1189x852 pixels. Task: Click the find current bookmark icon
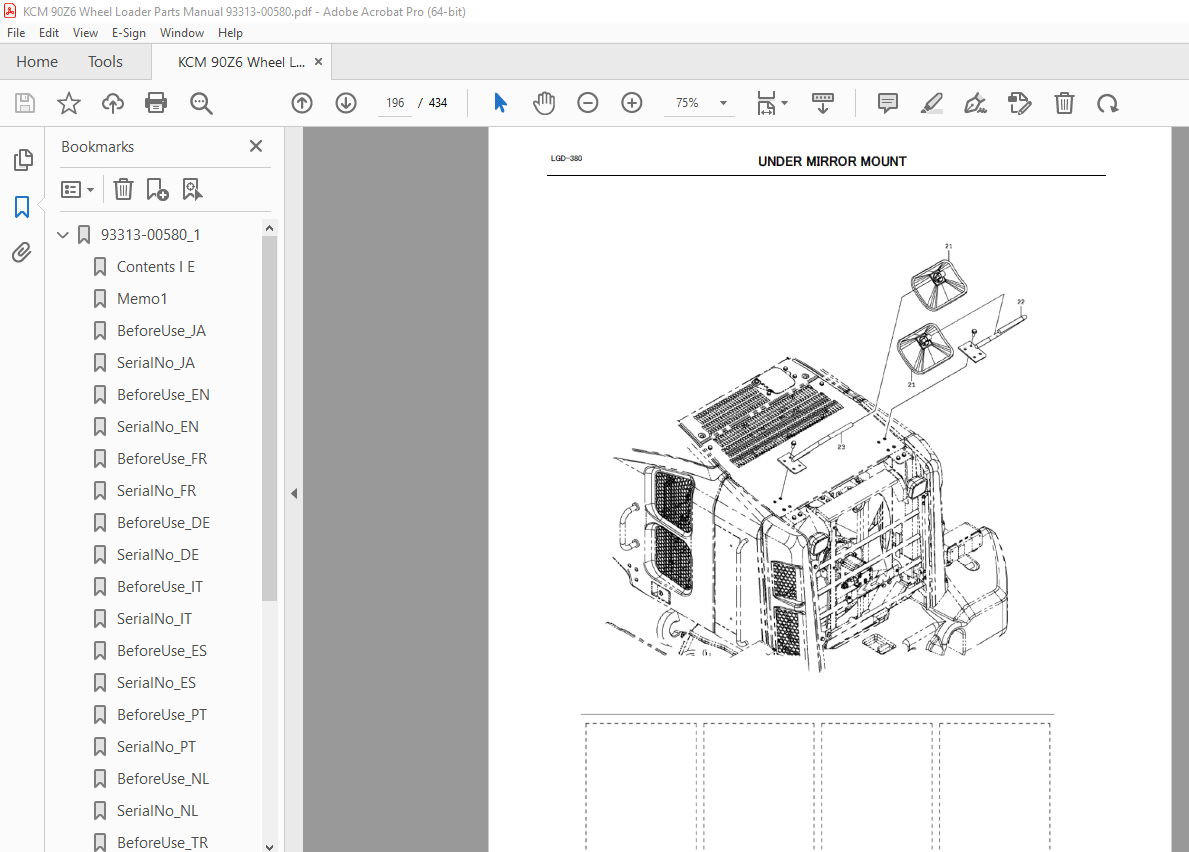[192, 190]
